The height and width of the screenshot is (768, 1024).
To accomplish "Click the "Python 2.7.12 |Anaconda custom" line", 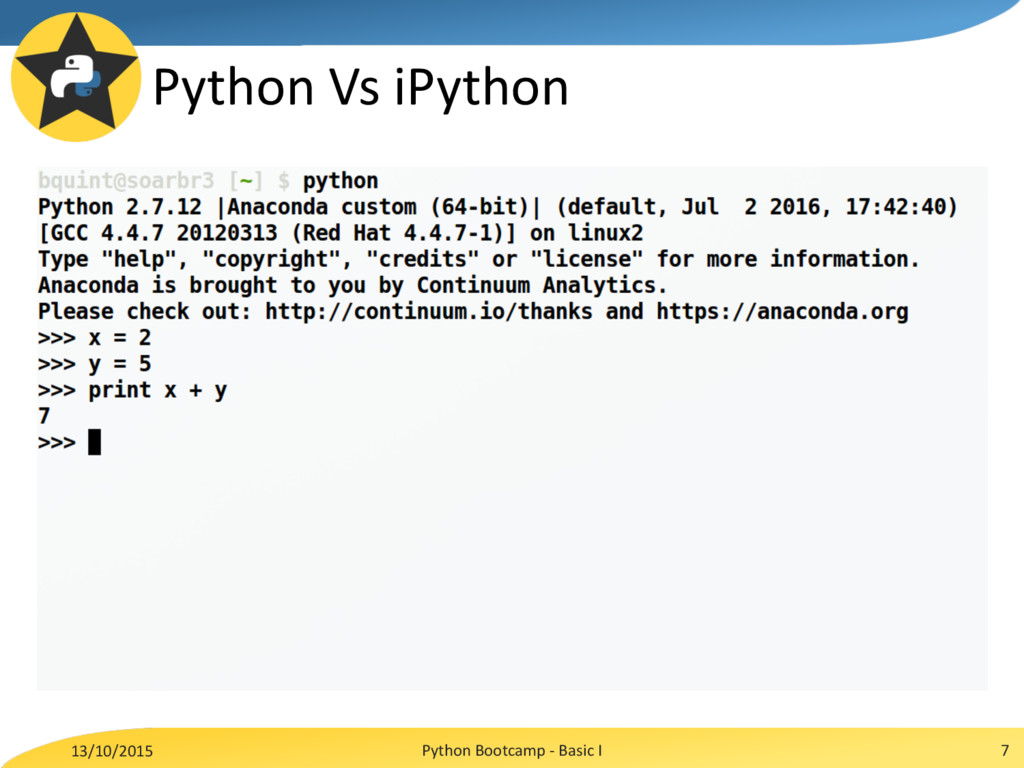I will pos(498,207).
